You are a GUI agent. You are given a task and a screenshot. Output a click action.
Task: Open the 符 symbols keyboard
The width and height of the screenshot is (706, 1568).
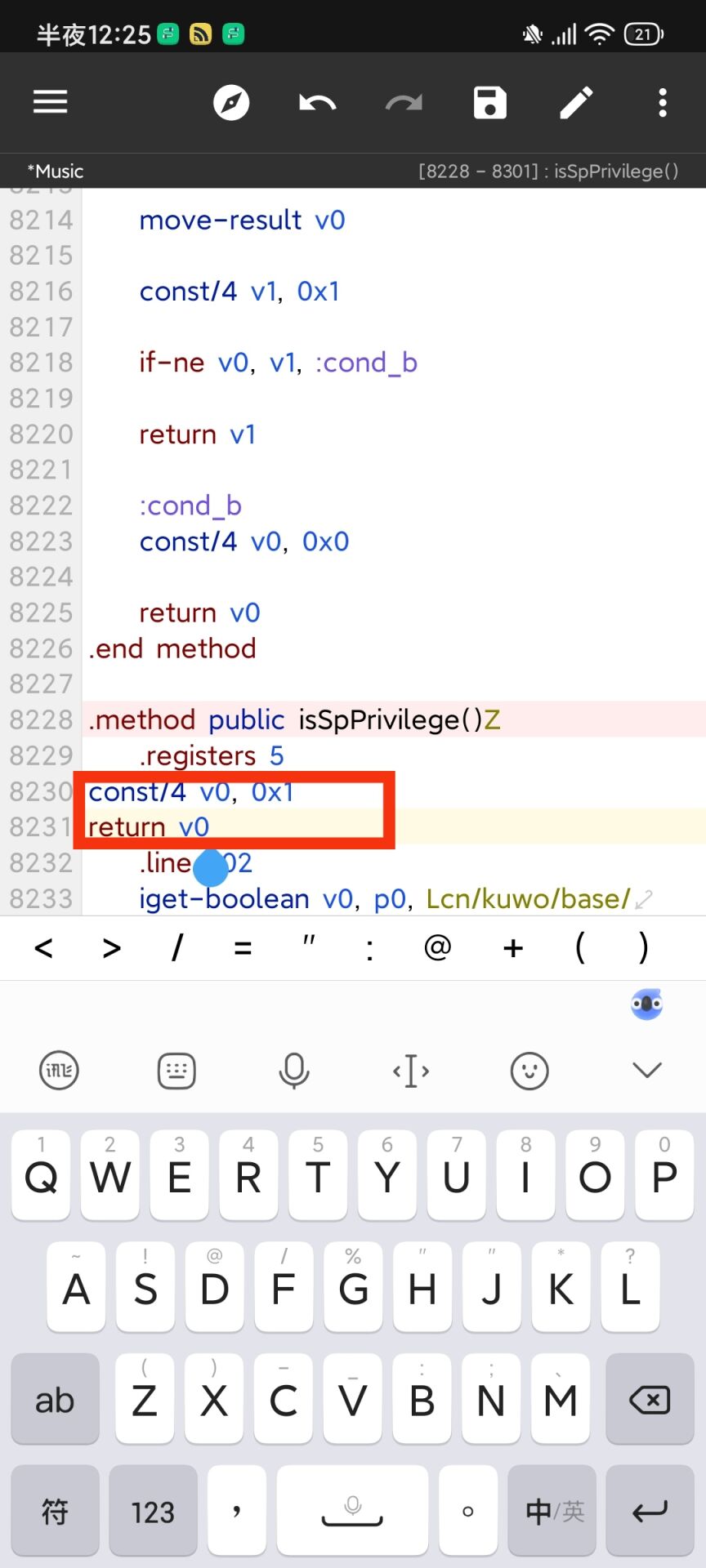(x=55, y=1512)
